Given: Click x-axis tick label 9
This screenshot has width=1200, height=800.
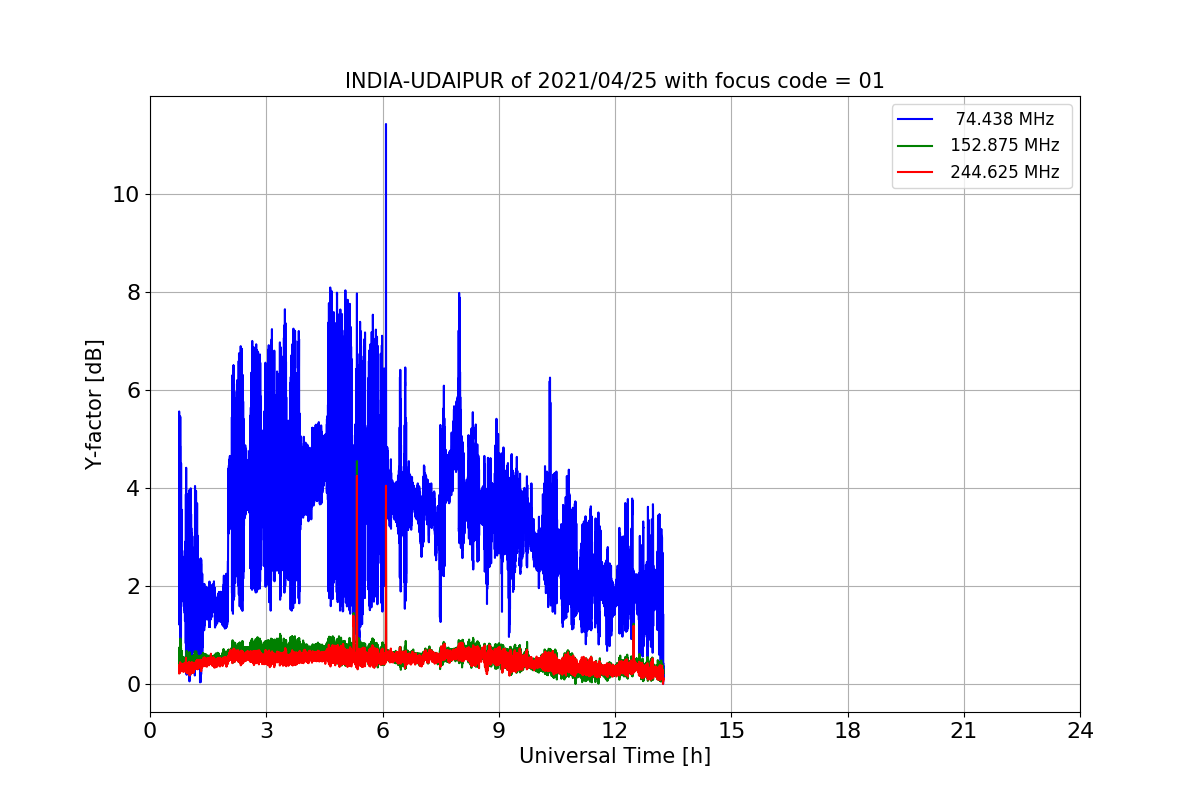Looking at the screenshot, I should (499, 731).
